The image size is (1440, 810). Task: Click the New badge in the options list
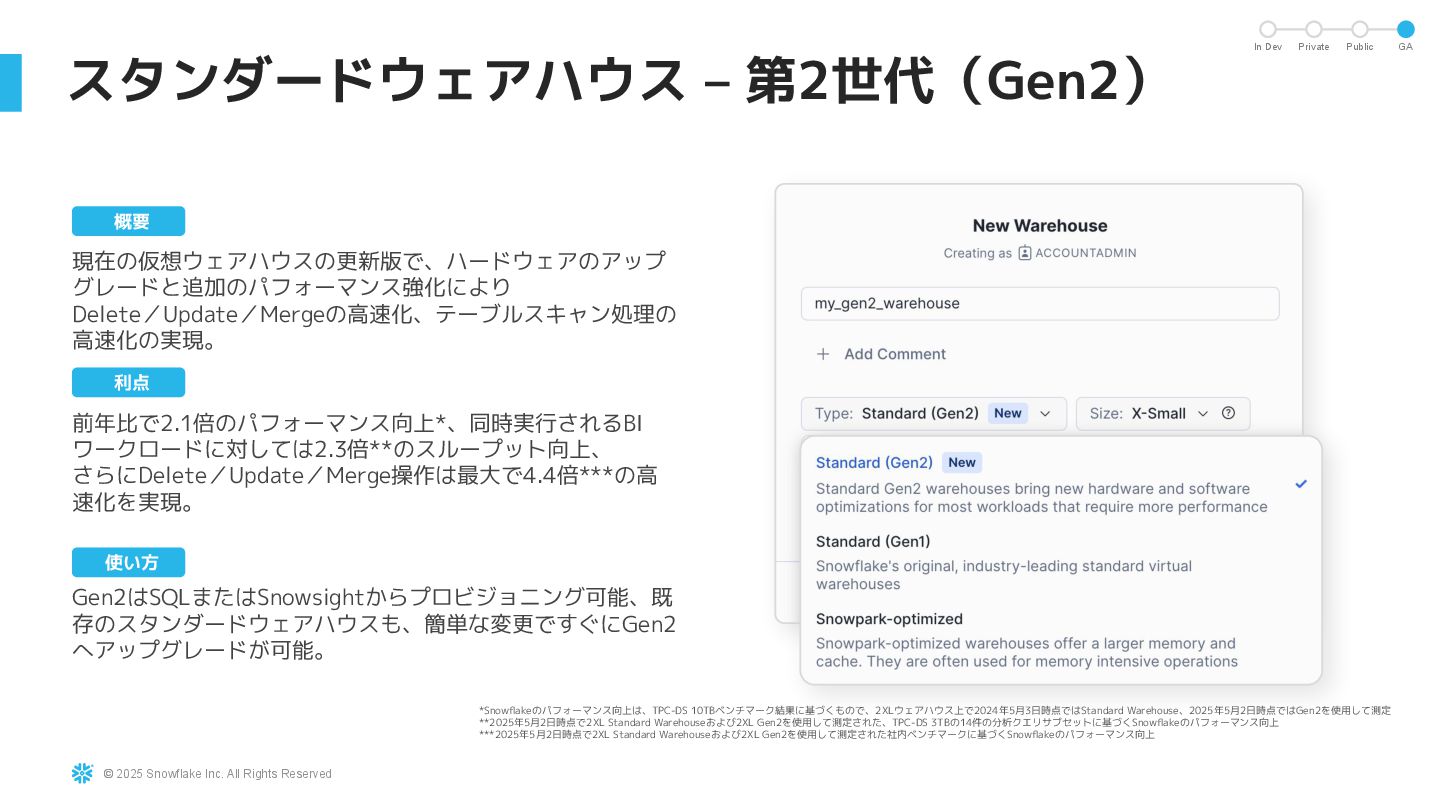tap(962, 462)
